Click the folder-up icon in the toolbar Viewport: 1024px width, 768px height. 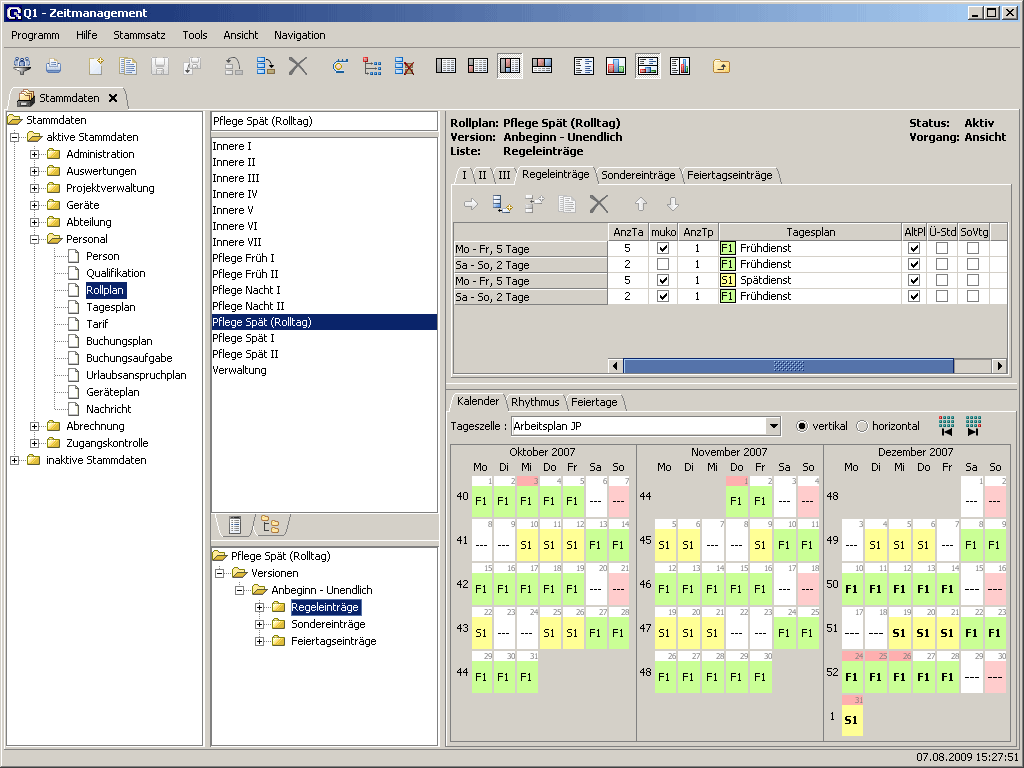click(721, 66)
